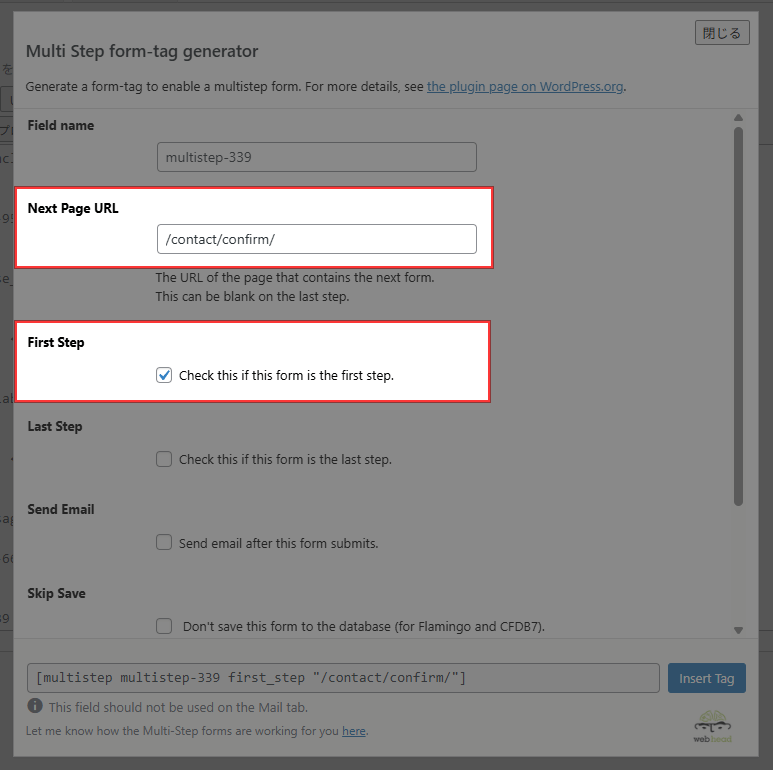
Task: Click the Field name input box
Action: (x=316, y=157)
